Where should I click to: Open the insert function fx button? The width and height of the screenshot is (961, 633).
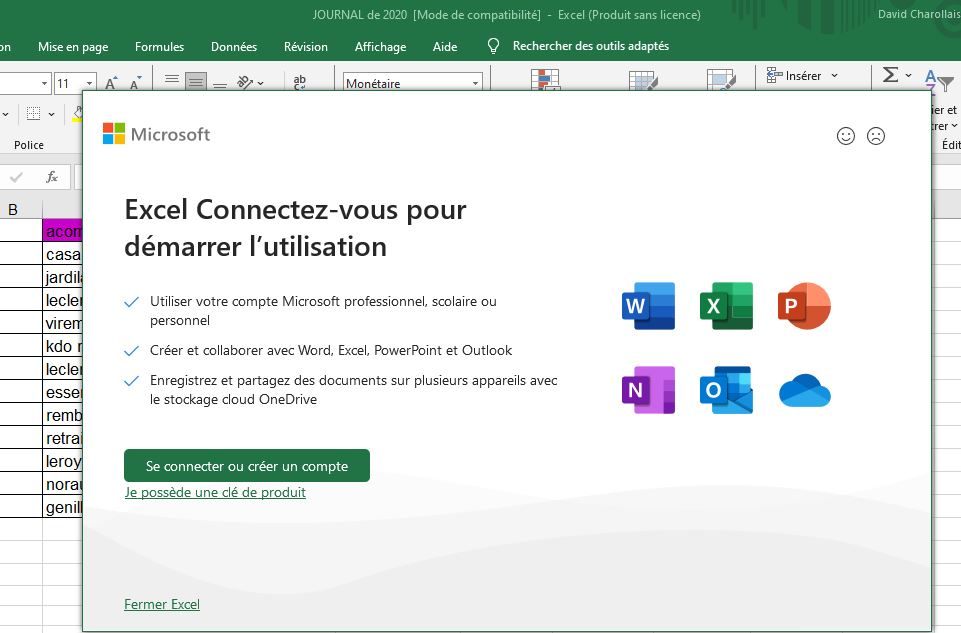pyautogui.click(x=52, y=177)
